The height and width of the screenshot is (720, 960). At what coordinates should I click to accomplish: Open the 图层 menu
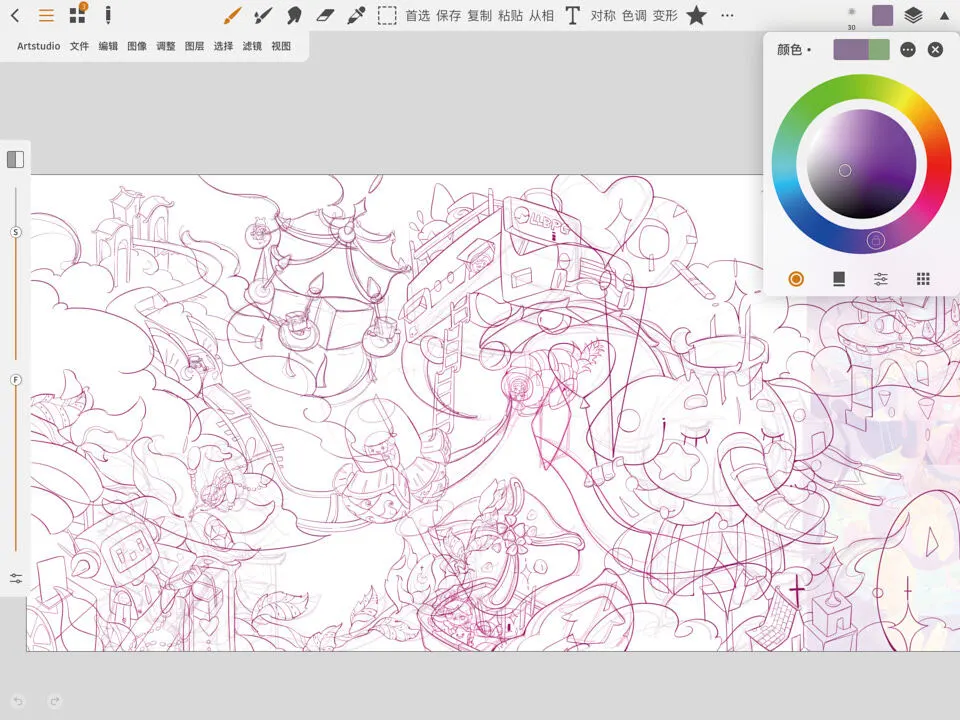coord(194,46)
